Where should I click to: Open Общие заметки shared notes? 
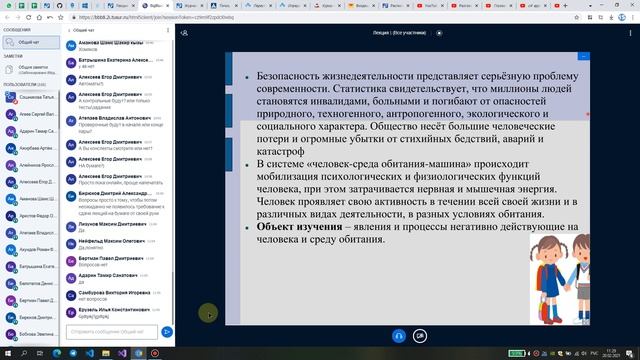click(31, 69)
